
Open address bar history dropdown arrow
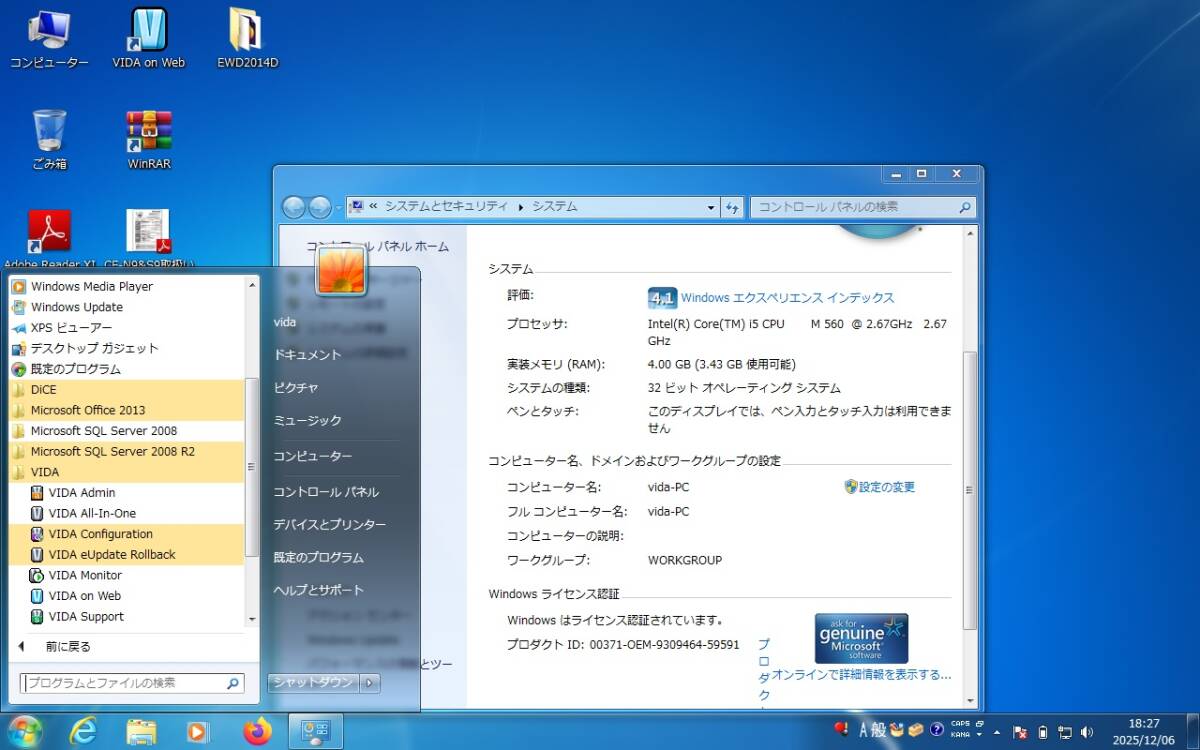click(x=711, y=207)
